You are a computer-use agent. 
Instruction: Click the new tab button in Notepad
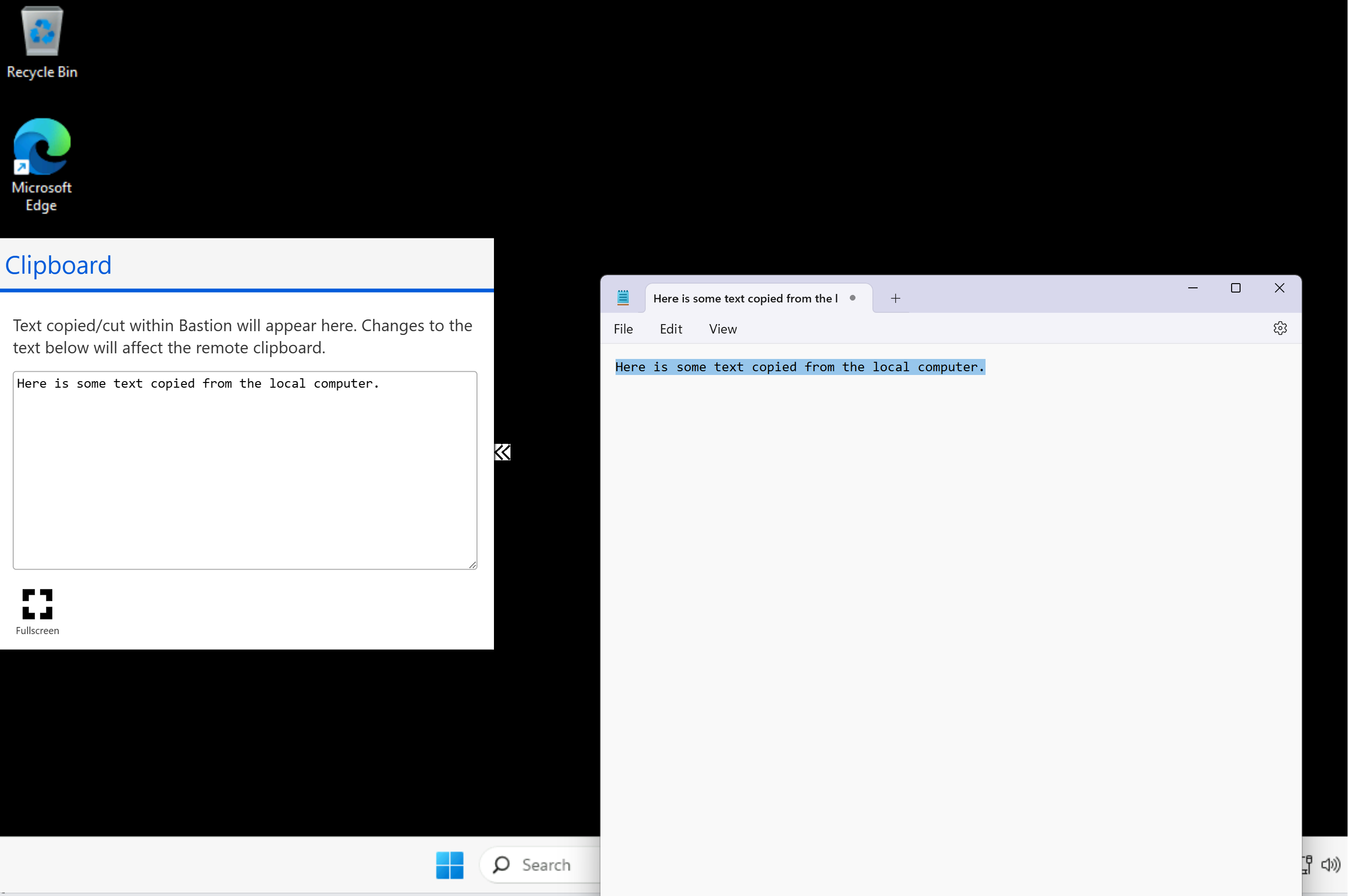[896, 298]
